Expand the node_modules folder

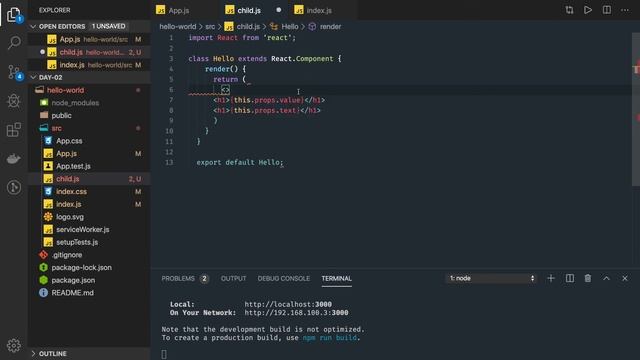point(89,103)
